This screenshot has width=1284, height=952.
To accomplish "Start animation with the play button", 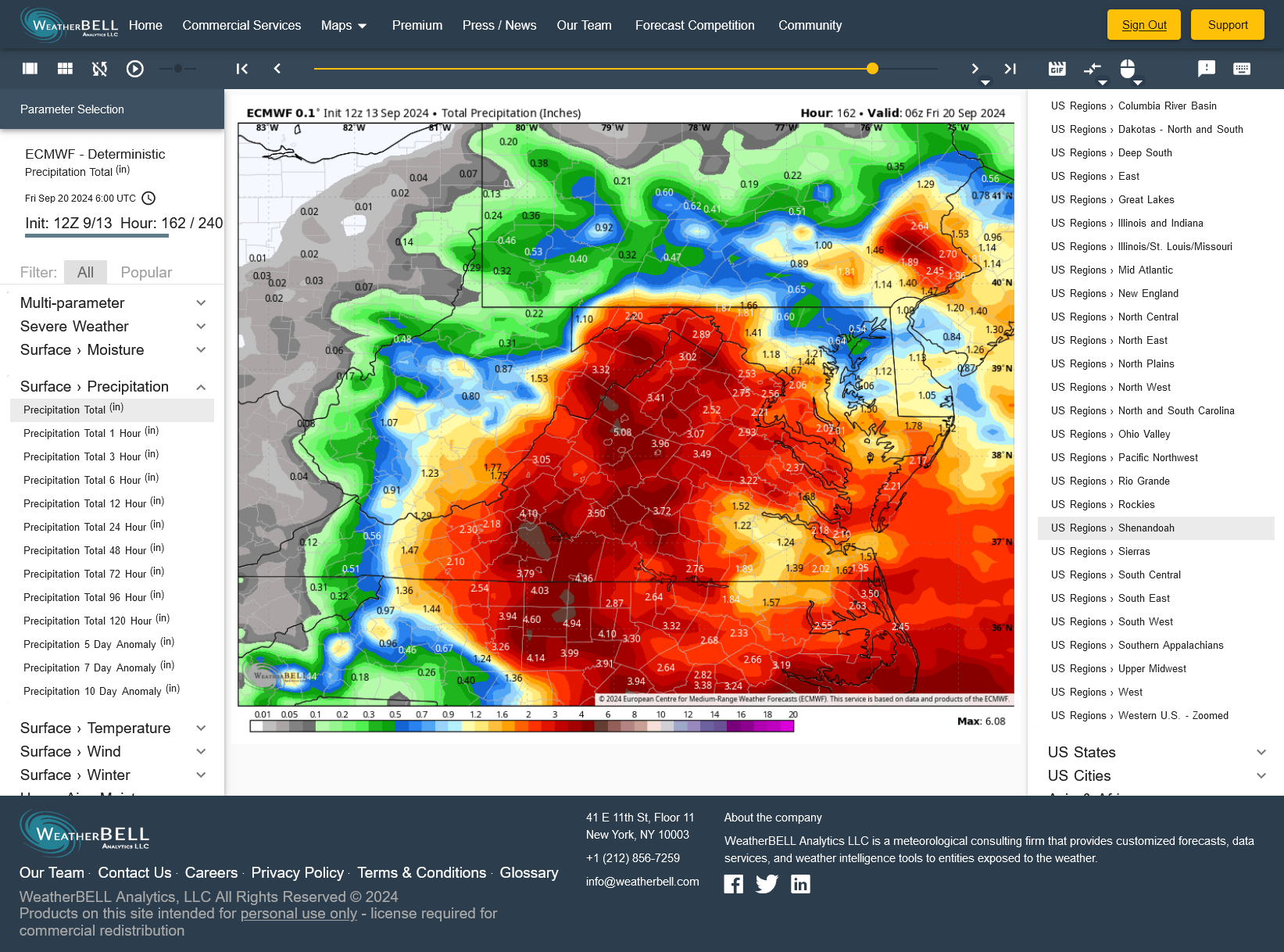I will click(135, 69).
